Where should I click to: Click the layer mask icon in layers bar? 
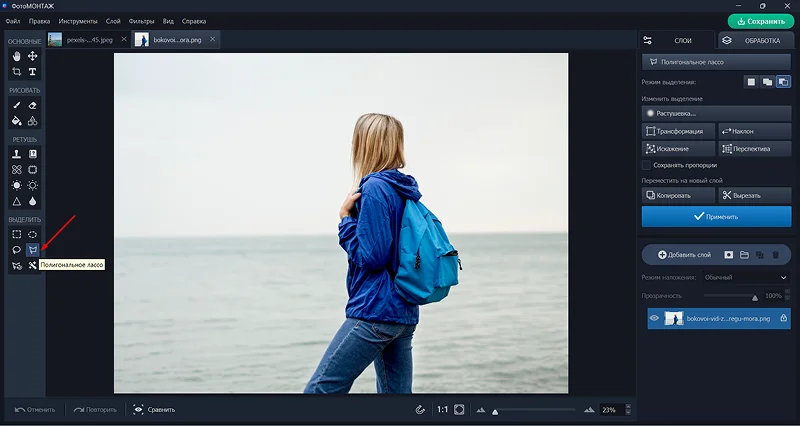click(x=729, y=255)
